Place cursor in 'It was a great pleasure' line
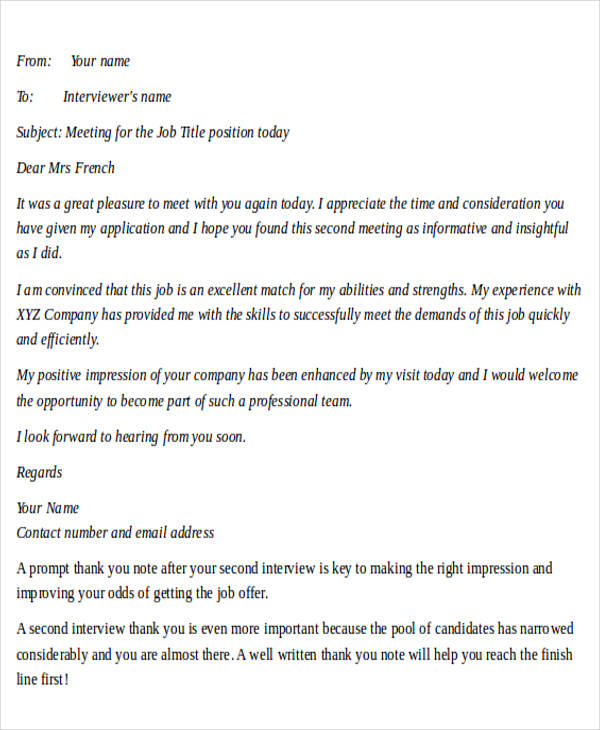Image resolution: width=600 pixels, height=730 pixels. [290, 204]
